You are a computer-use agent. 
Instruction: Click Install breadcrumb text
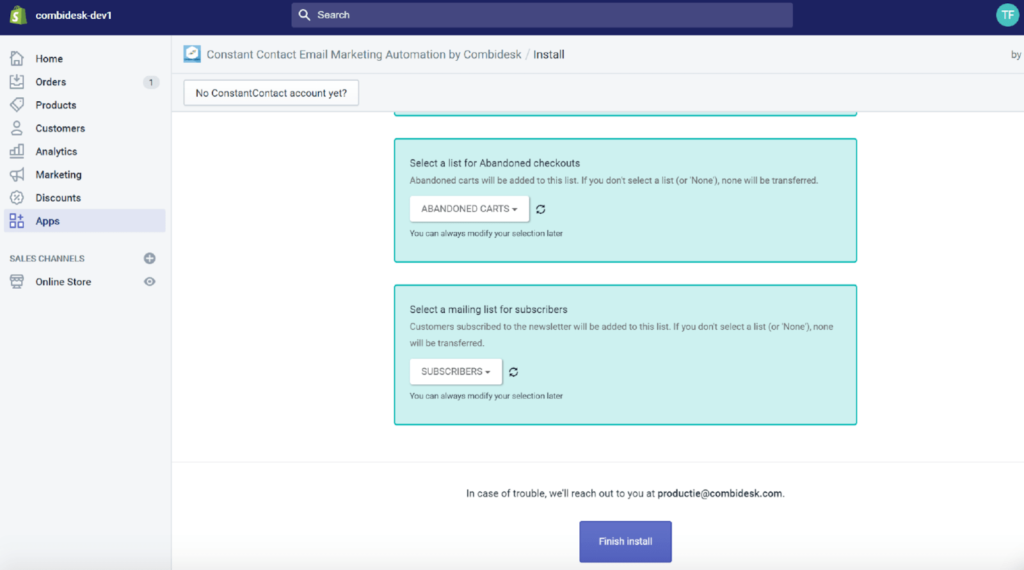click(549, 55)
